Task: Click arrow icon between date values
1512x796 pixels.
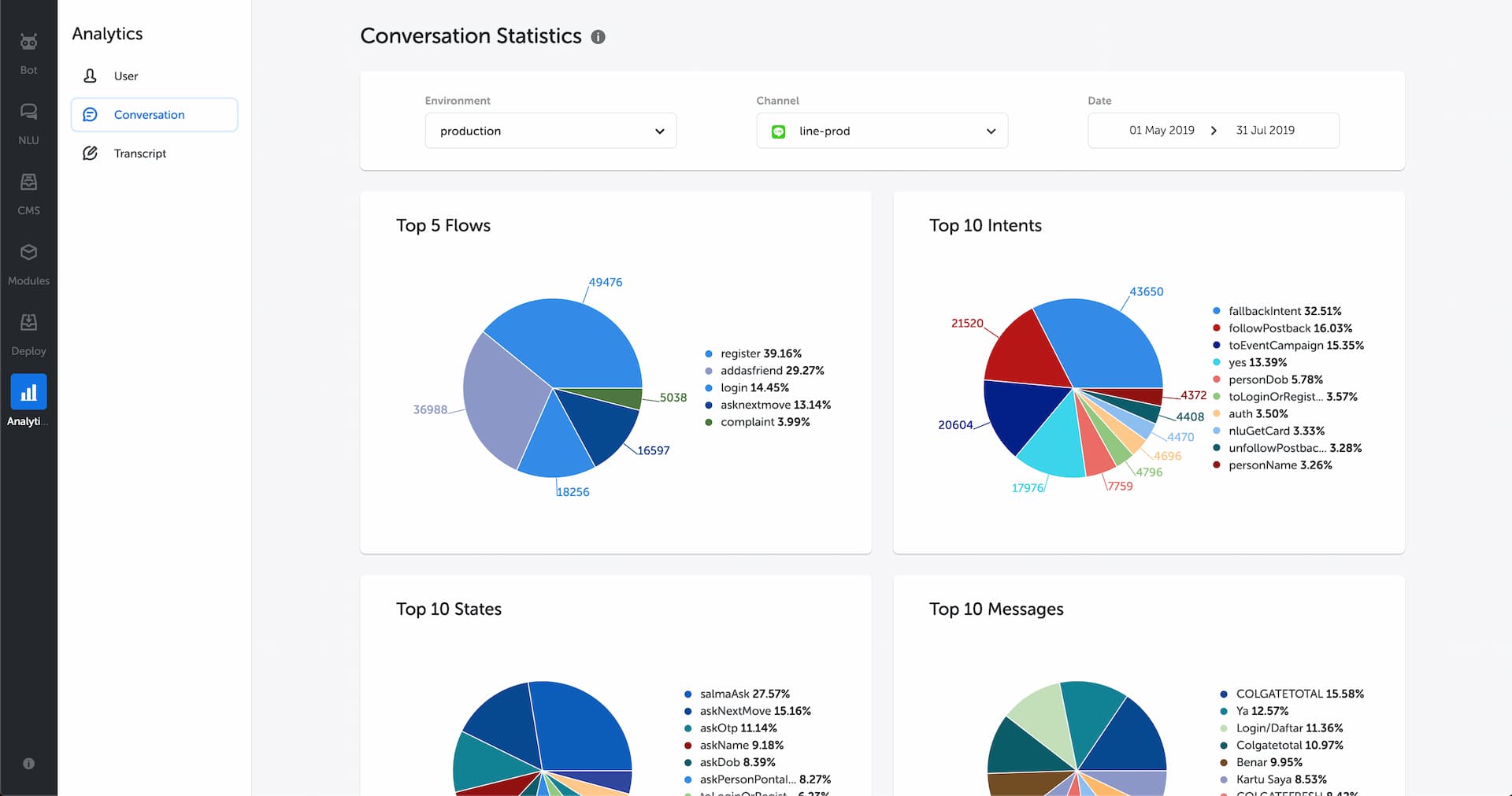Action: point(1214,131)
